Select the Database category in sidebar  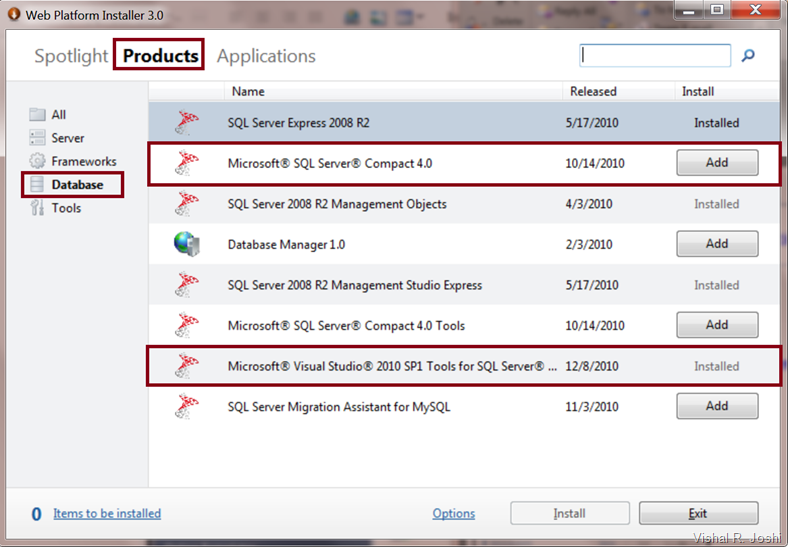77,185
